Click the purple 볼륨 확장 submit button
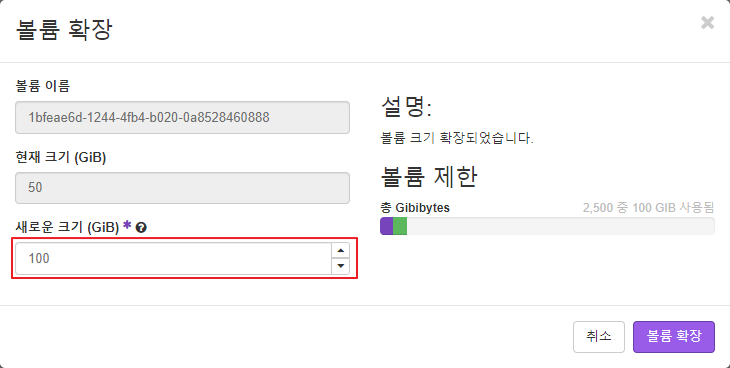This screenshot has width=730, height=368. [674, 337]
